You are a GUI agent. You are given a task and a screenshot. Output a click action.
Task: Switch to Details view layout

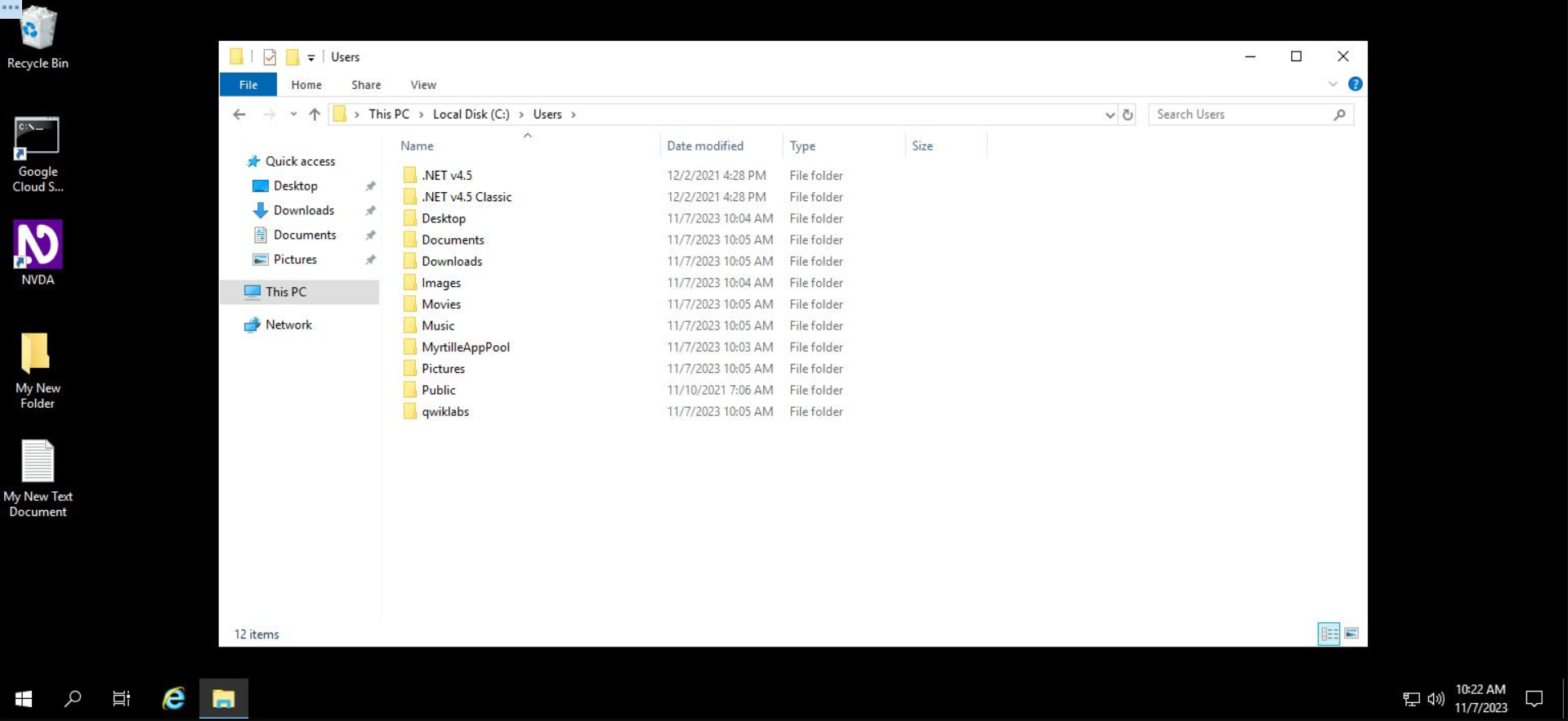[1329, 634]
